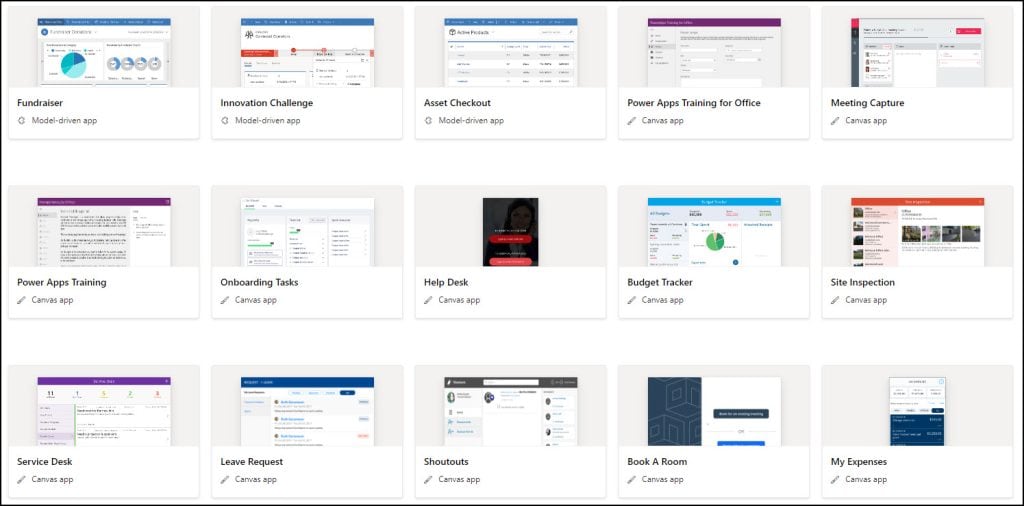Select the Meeting Capture preview thumbnail
1024x506 pixels.
point(918,52)
